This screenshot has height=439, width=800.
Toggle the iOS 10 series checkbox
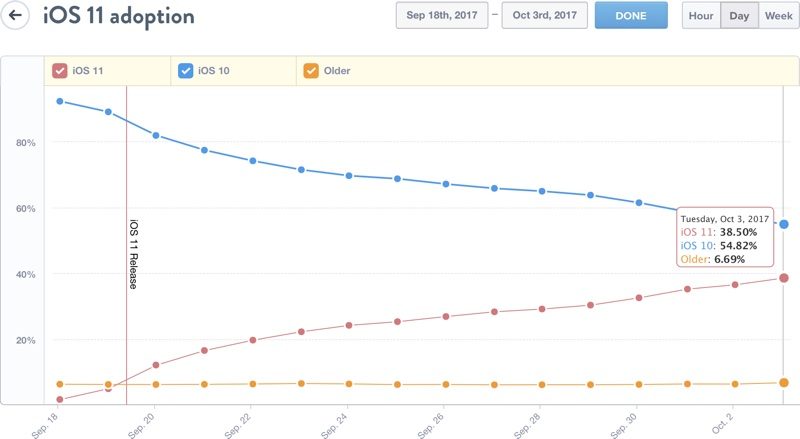point(185,71)
